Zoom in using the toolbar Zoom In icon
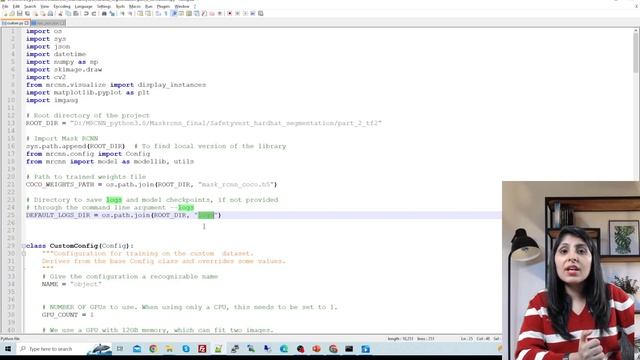Viewport: 640px width, 360px height. coord(122,13)
